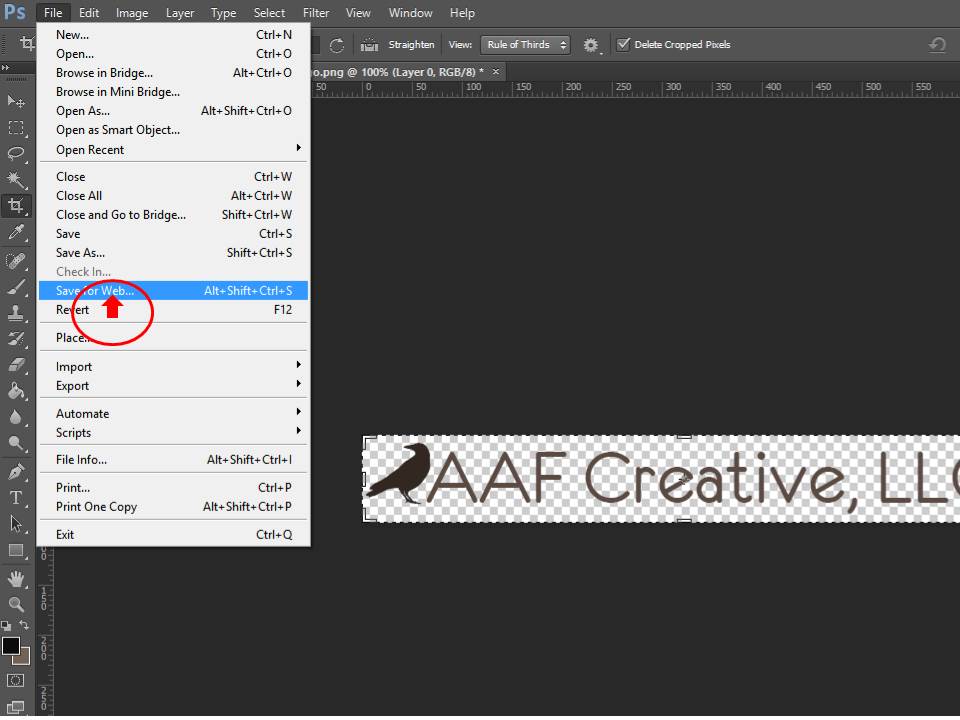Select the Rectangular Marquee tool
960x720 pixels.
pos(16,127)
